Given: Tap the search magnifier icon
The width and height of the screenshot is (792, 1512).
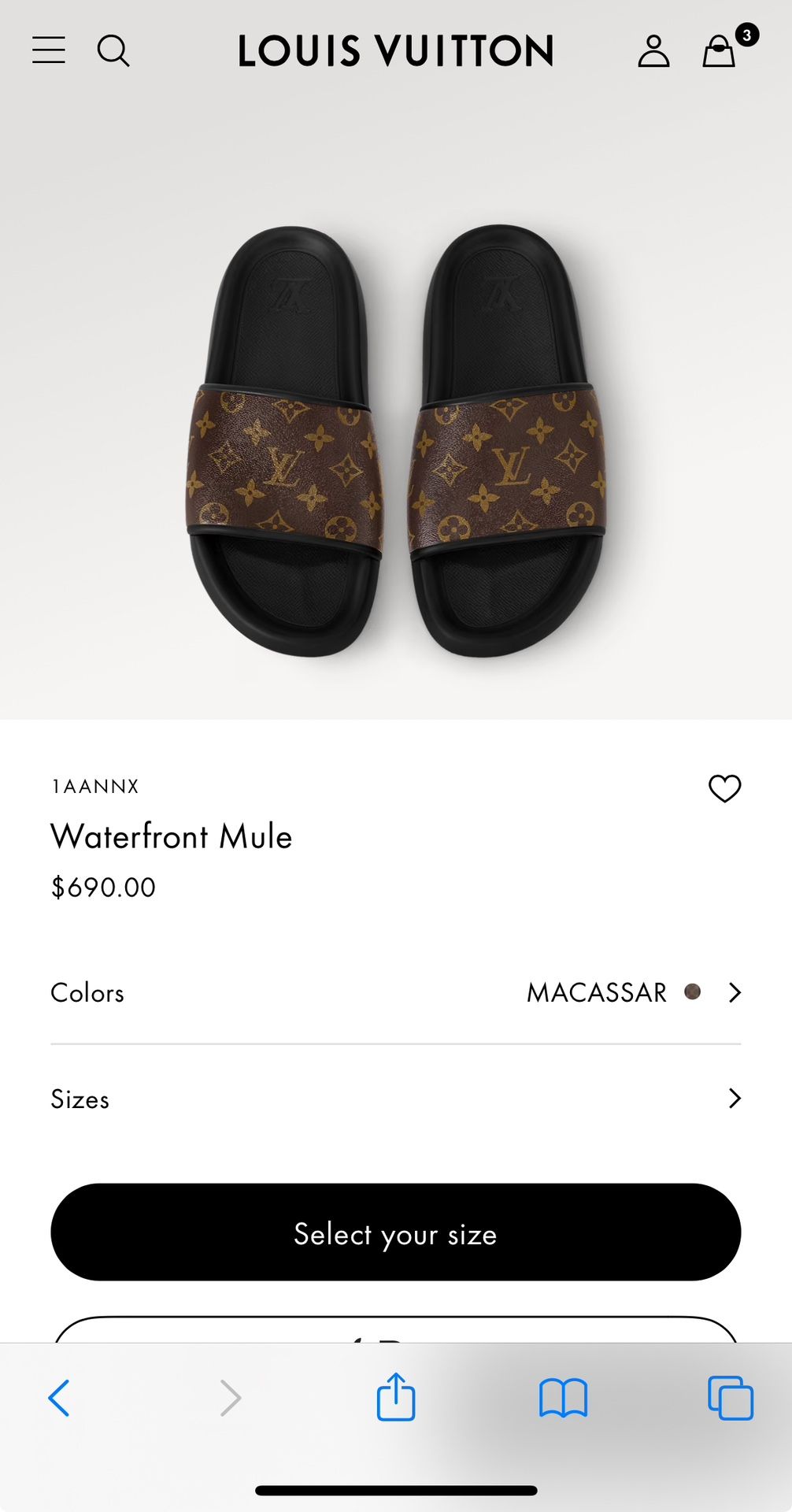Looking at the screenshot, I should click(113, 51).
